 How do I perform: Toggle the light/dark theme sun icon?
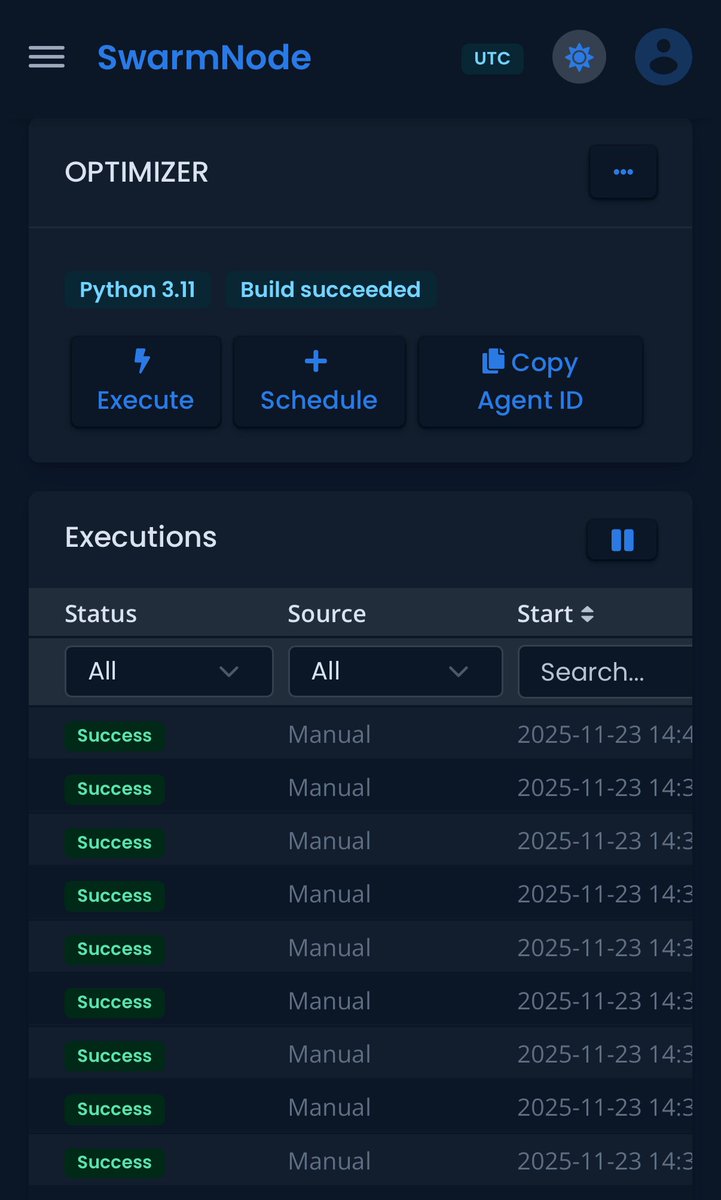(579, 57)
